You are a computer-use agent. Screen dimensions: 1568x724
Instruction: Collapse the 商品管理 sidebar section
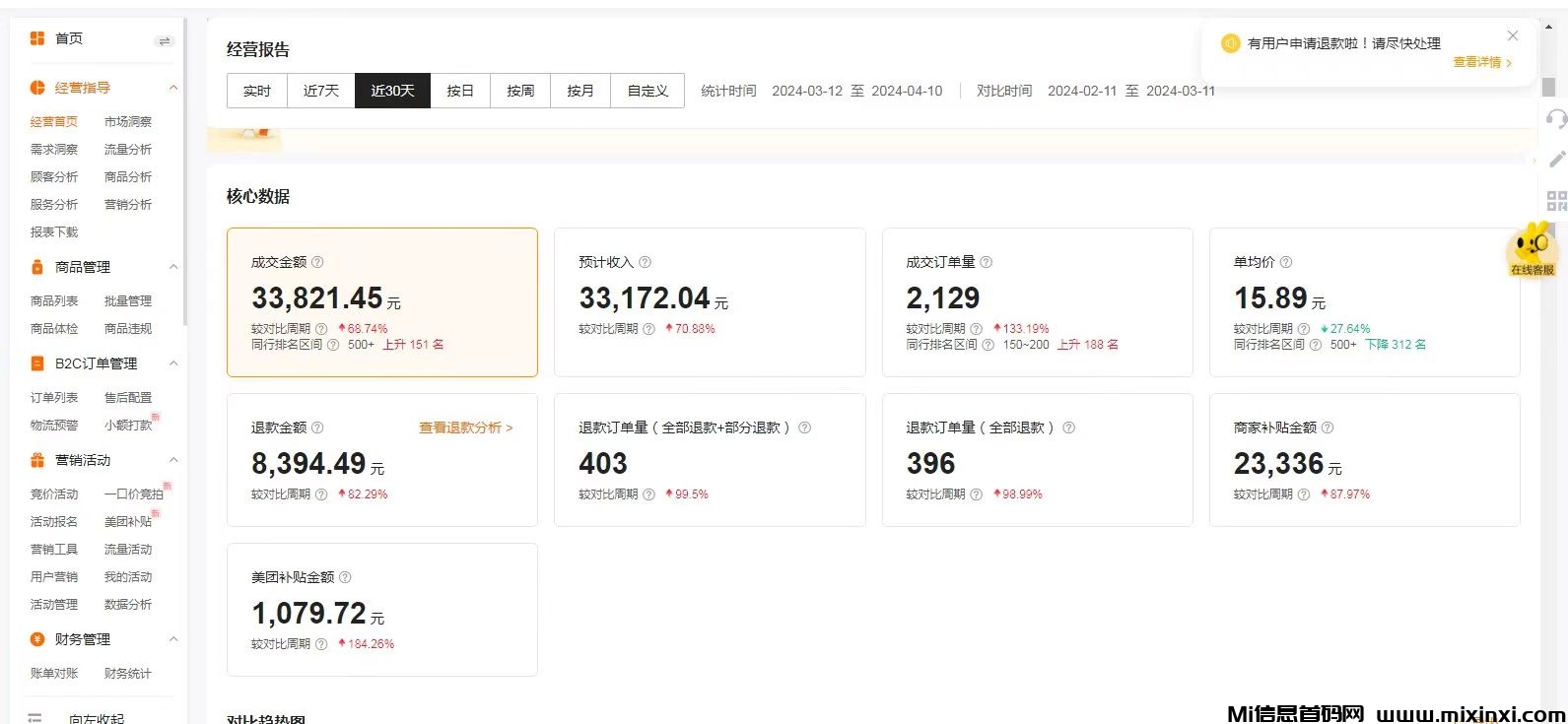pyautogui.click(x=173, y=267)
